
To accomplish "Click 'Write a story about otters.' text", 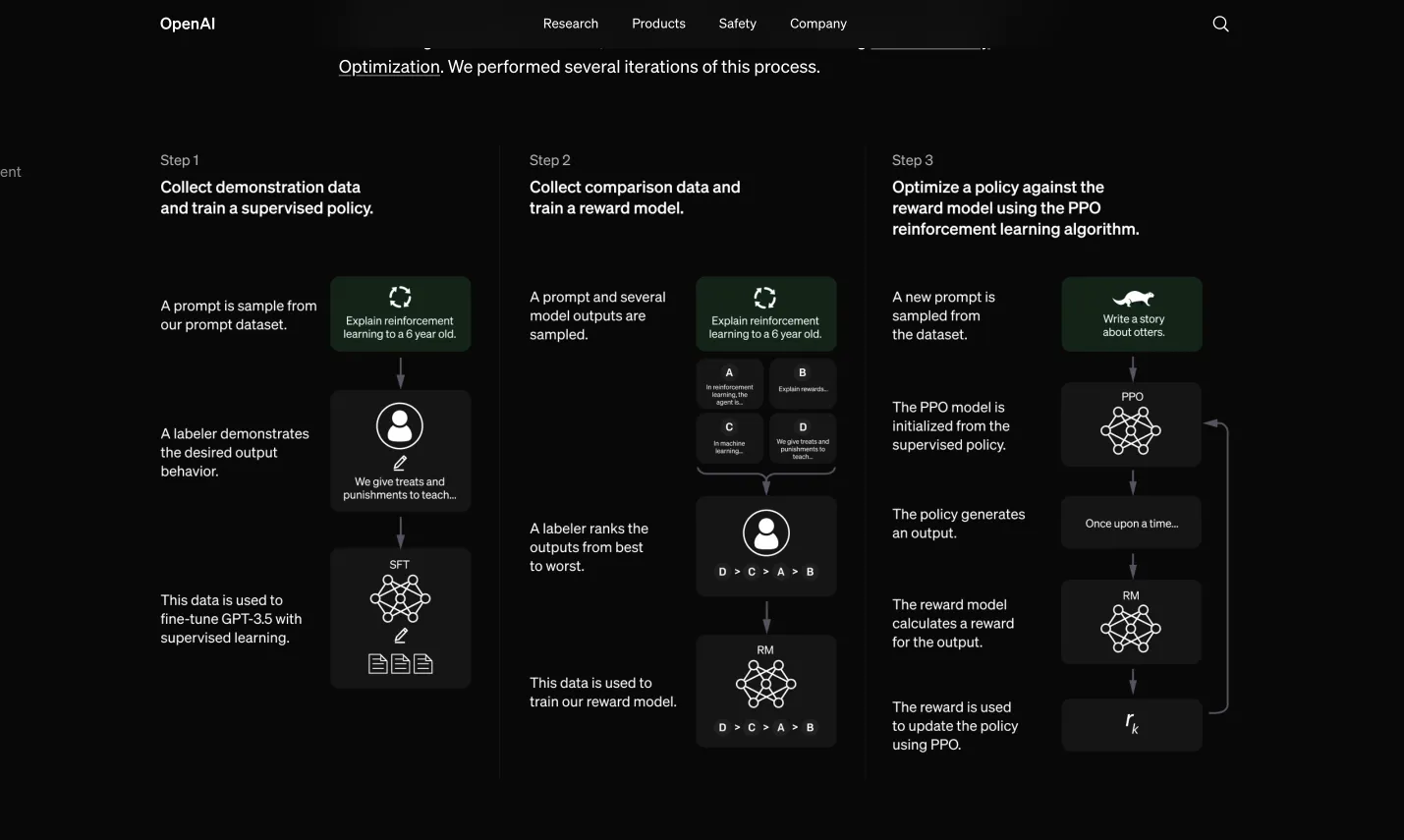I will click(x=1133, y=326).
